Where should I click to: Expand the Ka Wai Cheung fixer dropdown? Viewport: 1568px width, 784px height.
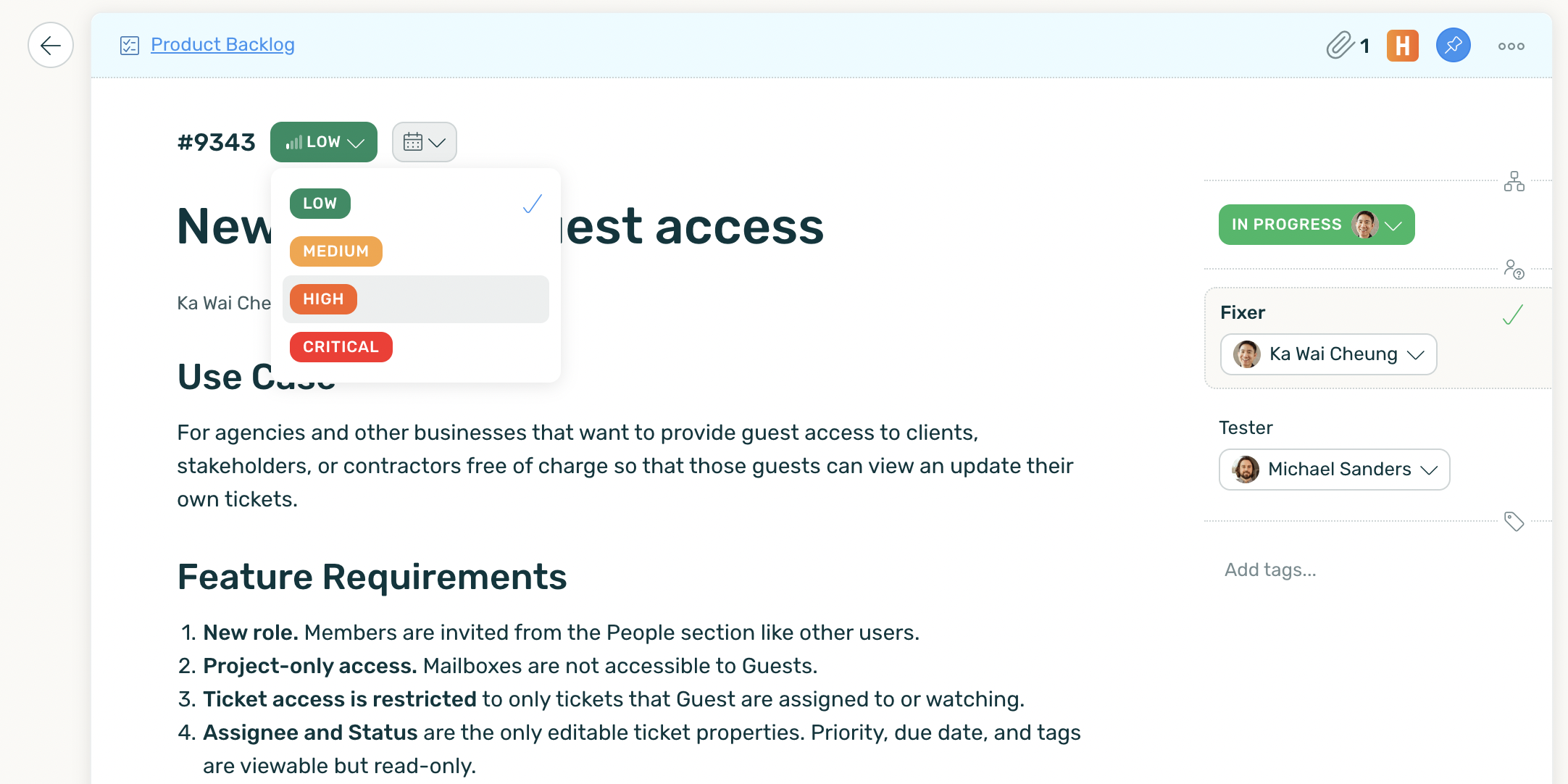pyautogui.click(x=1327, y=354)
